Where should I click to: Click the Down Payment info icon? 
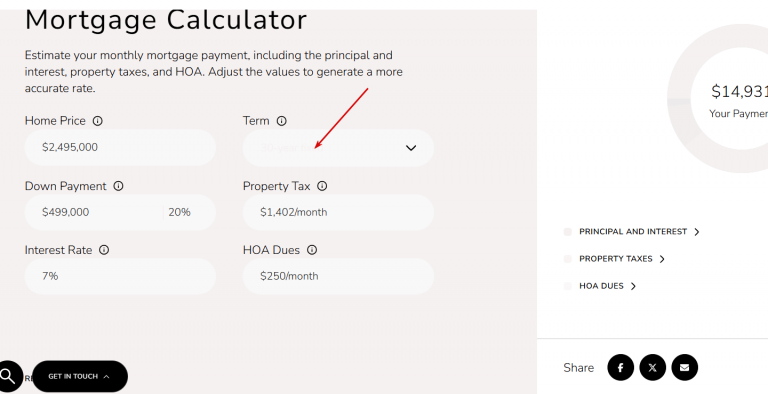(x=119, y=186)
